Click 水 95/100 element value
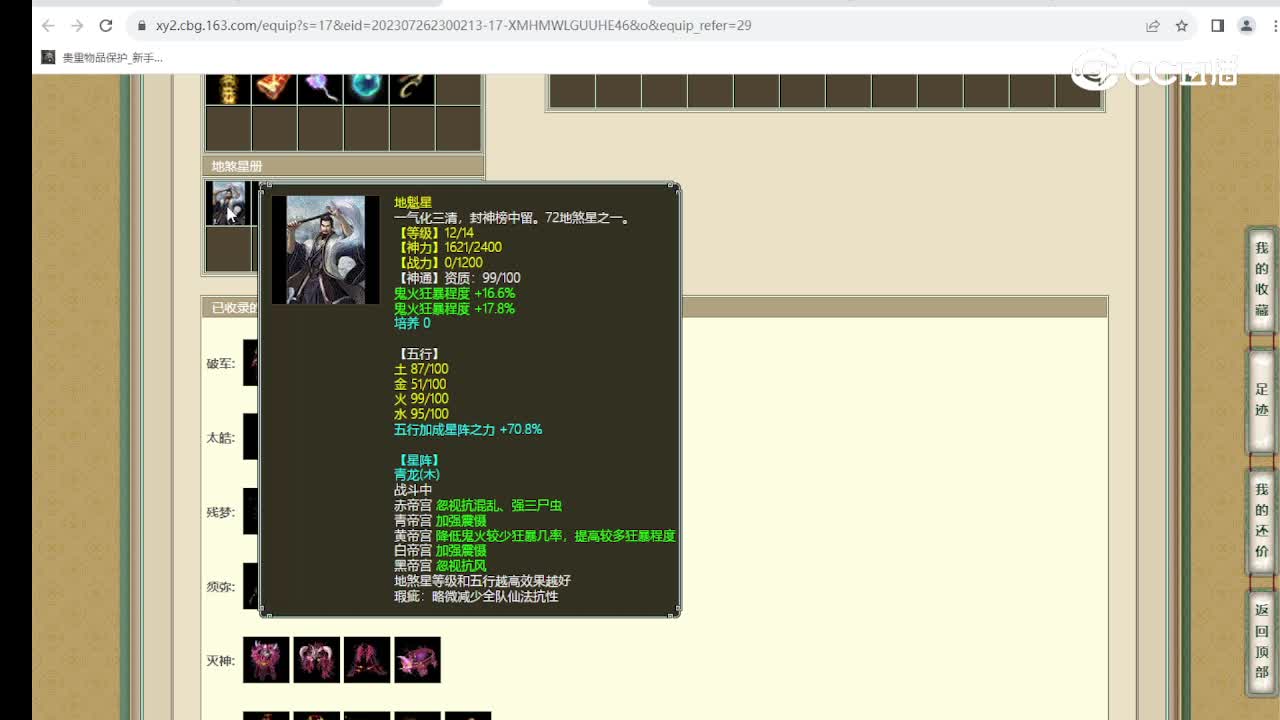 (x=421, y=414)
